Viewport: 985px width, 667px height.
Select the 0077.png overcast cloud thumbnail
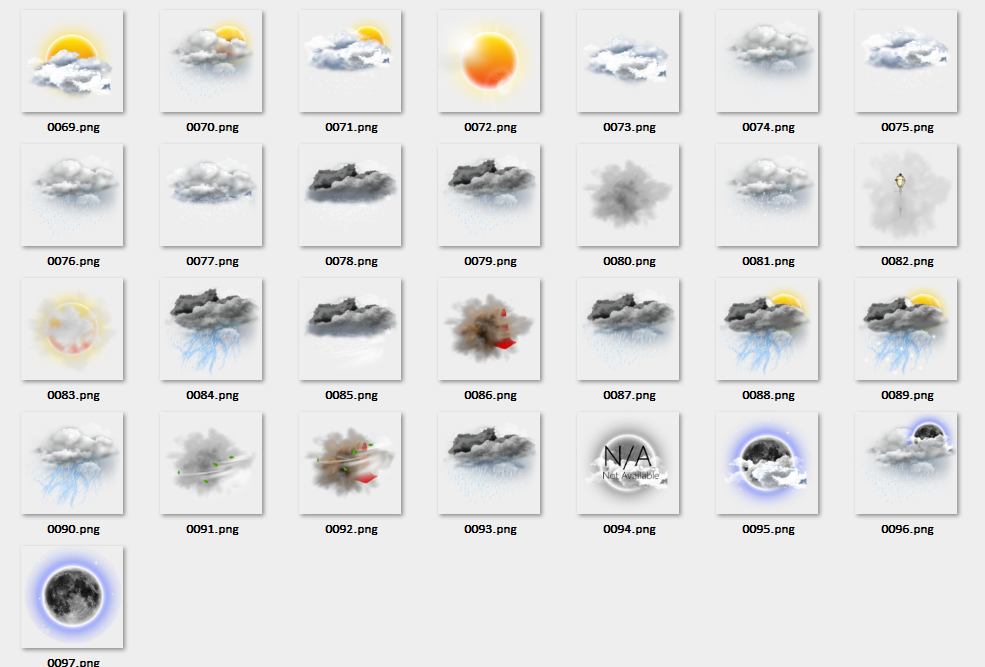[211, 195]
